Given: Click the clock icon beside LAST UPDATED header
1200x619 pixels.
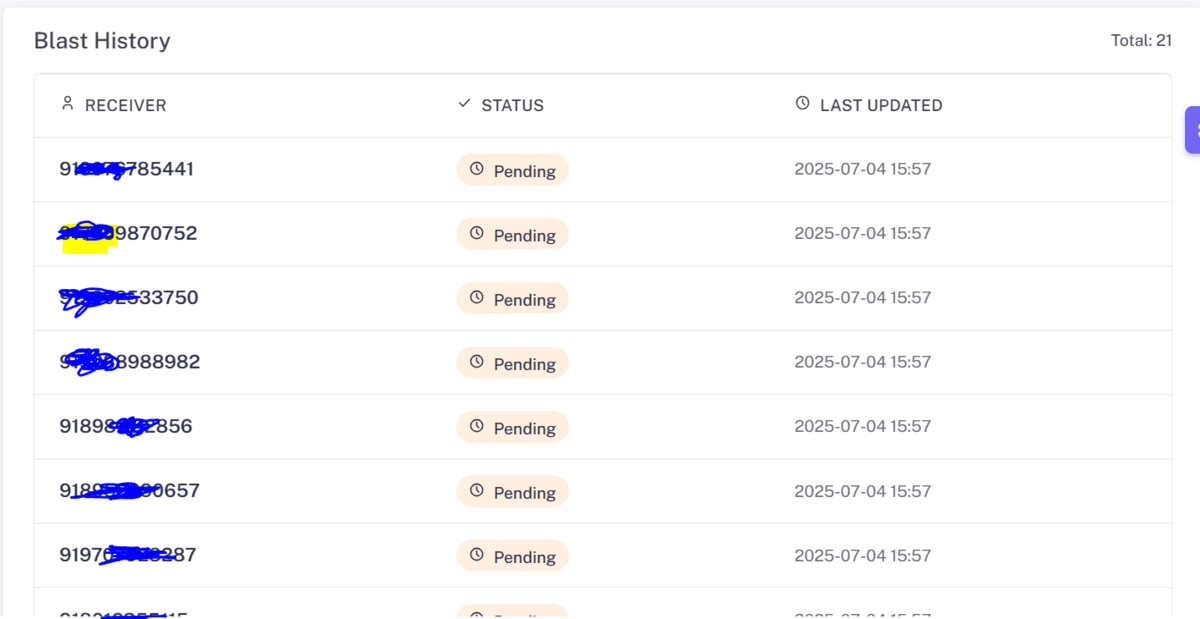Looking at the screenshot, I should coord(802,103).
